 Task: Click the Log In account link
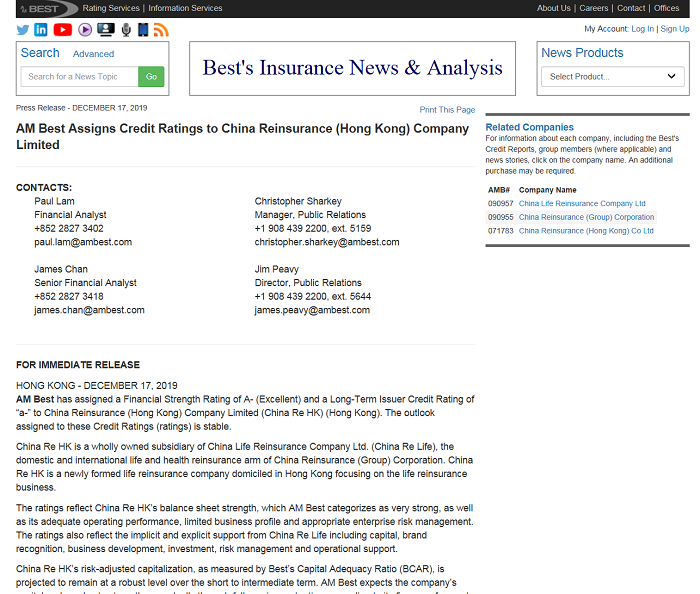coord(642,29)
